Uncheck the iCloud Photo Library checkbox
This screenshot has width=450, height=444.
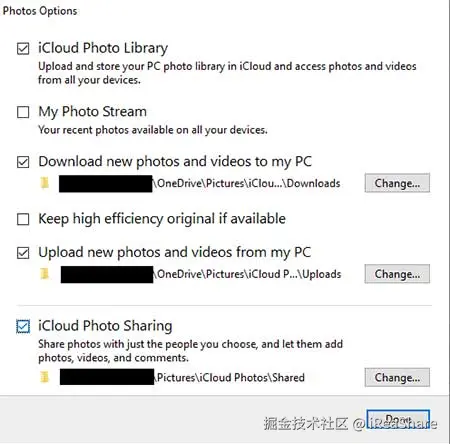pyautogui.click(x=23, y=49)
